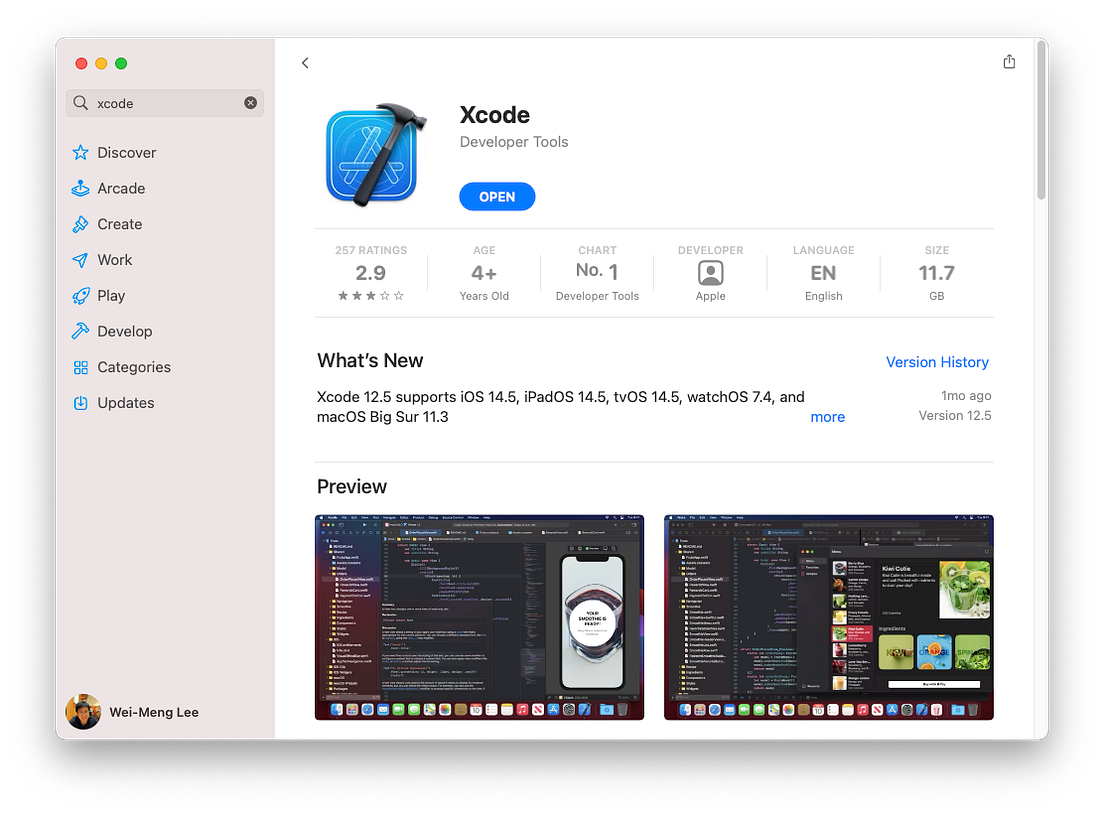This screenshot has height=813, width=1104.
Task: Open the Updates section
Action: (x=125, y=403)
